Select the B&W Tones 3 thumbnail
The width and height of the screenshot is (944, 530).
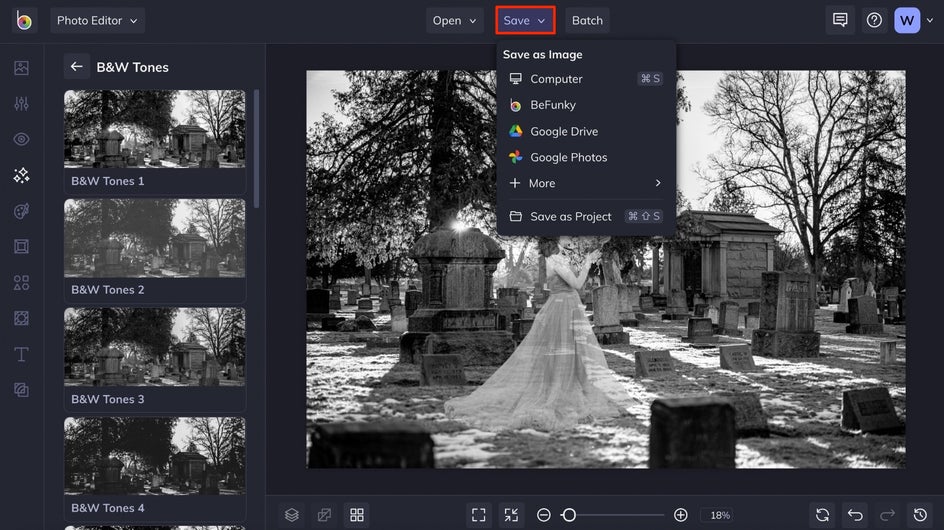click(x=155, y=347)
